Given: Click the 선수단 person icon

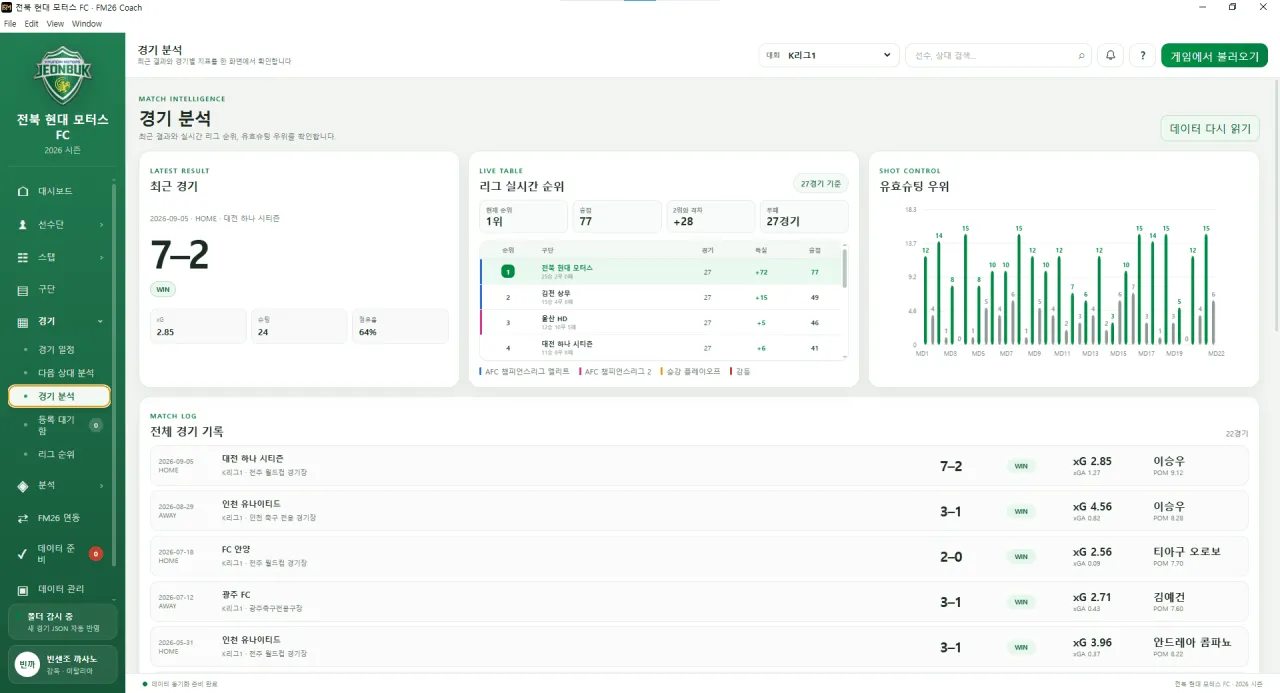Looking at the screenshot, I should [23, 225].
